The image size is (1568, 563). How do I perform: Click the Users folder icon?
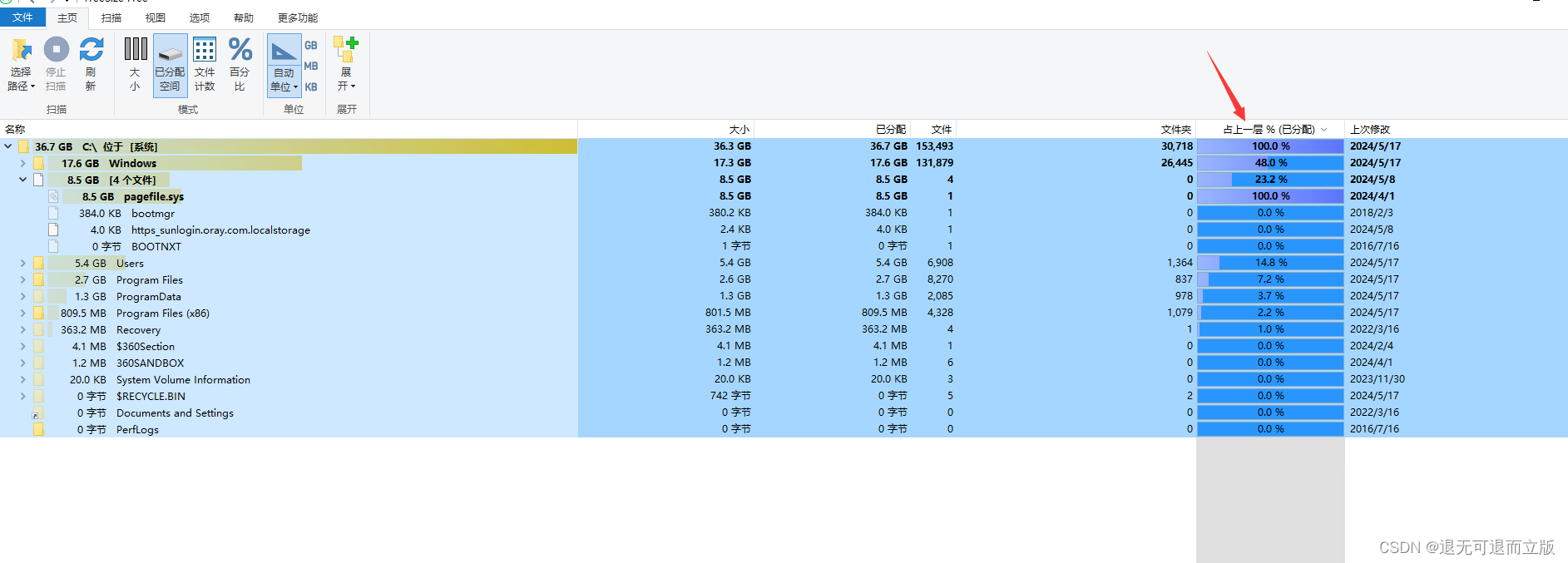(38, 263)
